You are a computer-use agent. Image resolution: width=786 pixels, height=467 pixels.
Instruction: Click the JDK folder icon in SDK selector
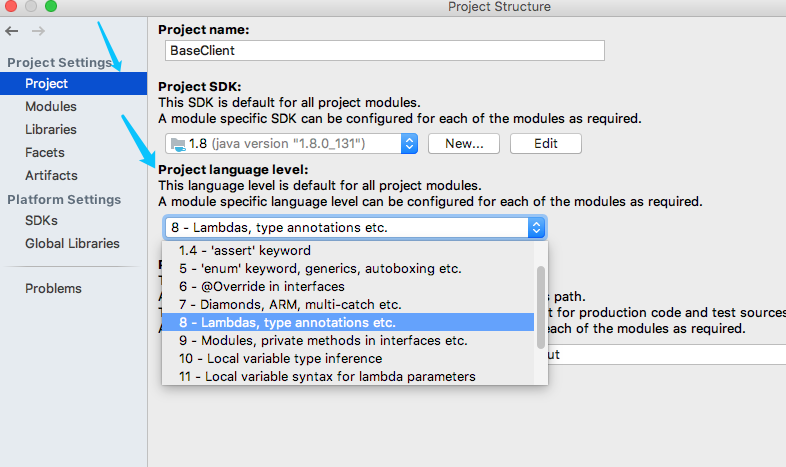pos(178,144)
